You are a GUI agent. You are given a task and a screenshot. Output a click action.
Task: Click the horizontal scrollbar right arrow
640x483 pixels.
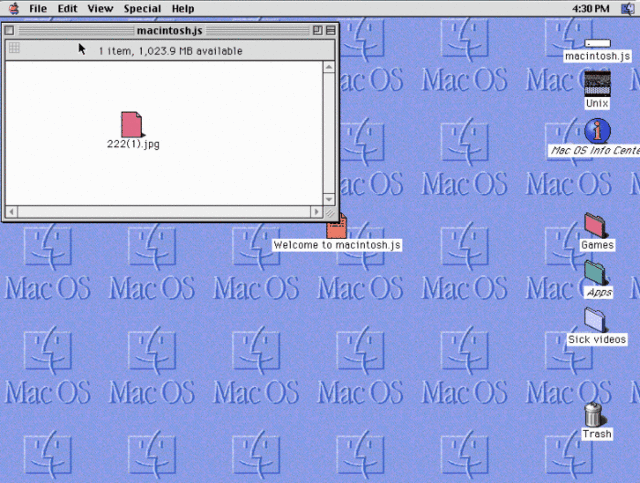click(x=316, y=212)
